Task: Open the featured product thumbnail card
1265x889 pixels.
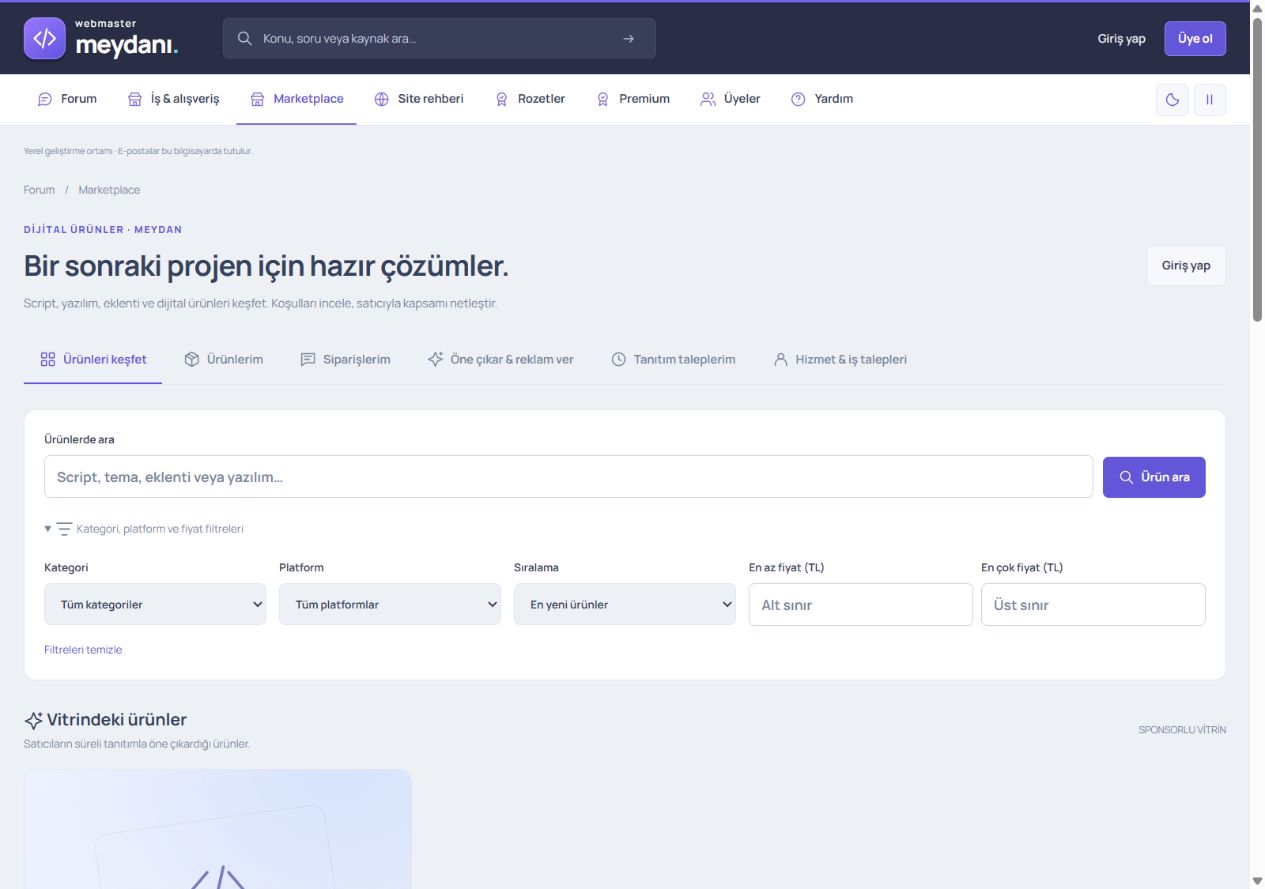Action: point(218,829)
